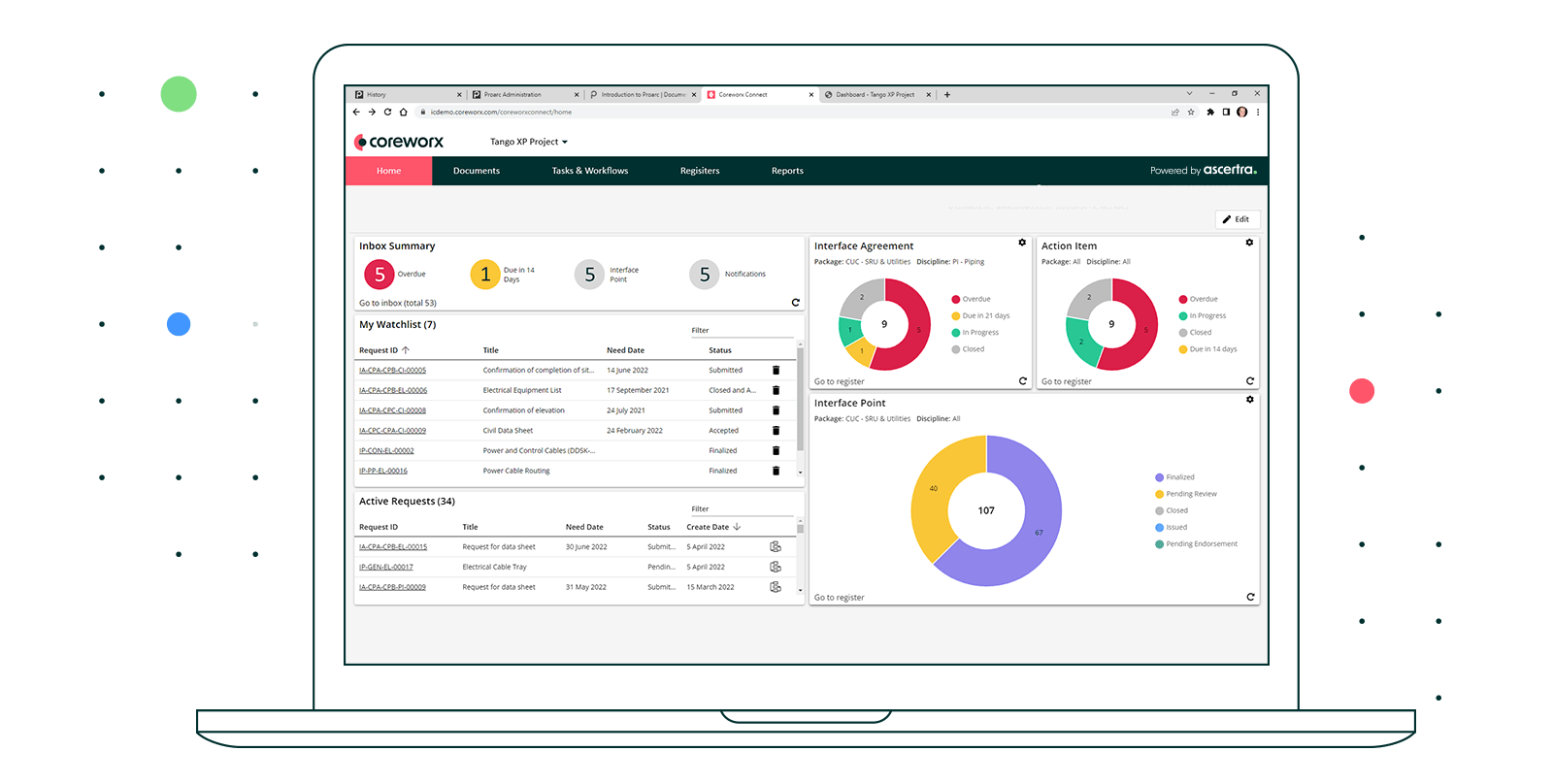Refresh the Interface Agreement chart
Image resolution: width=1553 pixels, height=784 pixels.
point(1023,381)
